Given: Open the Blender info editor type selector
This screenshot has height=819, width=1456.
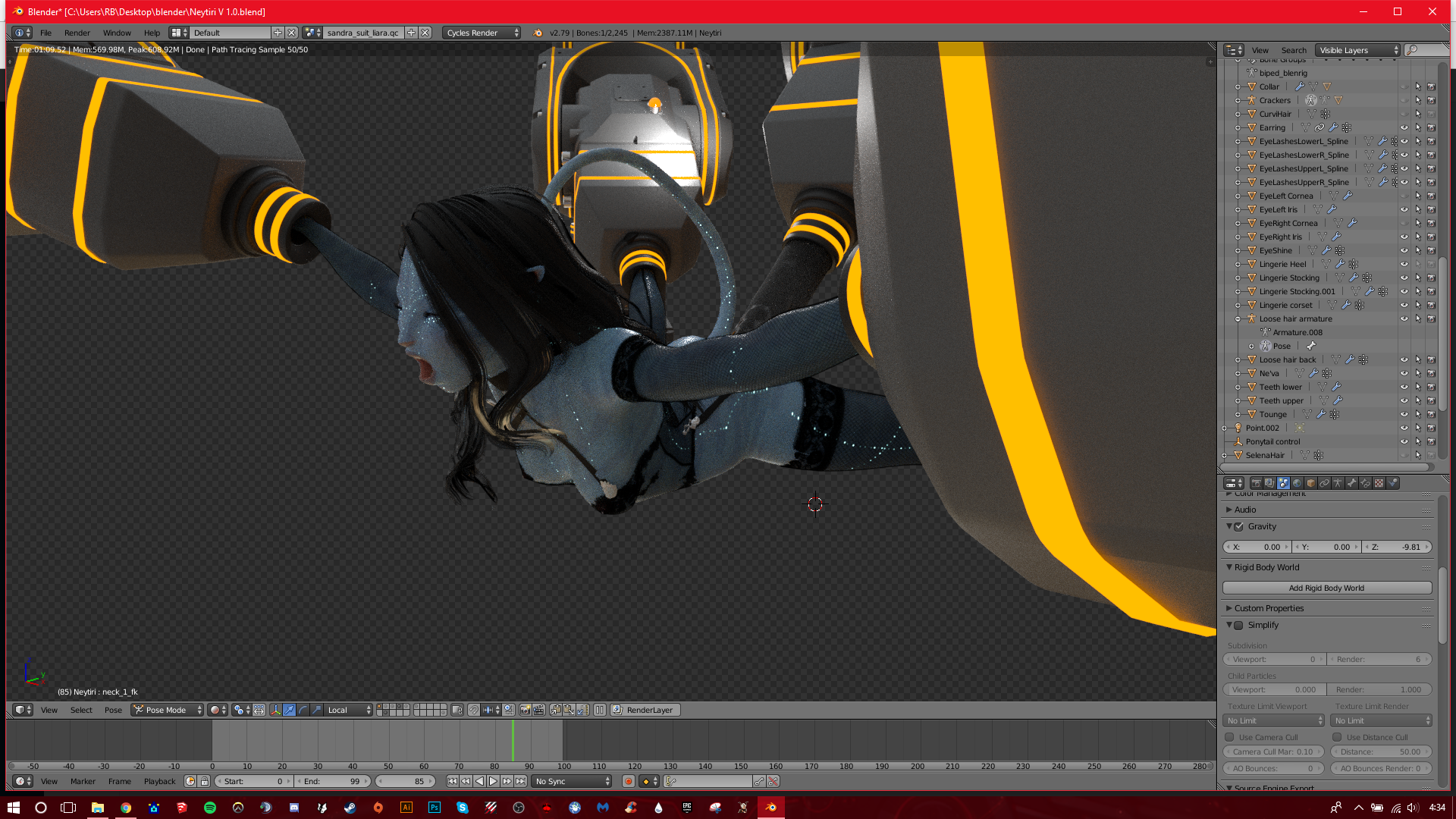Looking at the screenshot, I should click(22, 33).
